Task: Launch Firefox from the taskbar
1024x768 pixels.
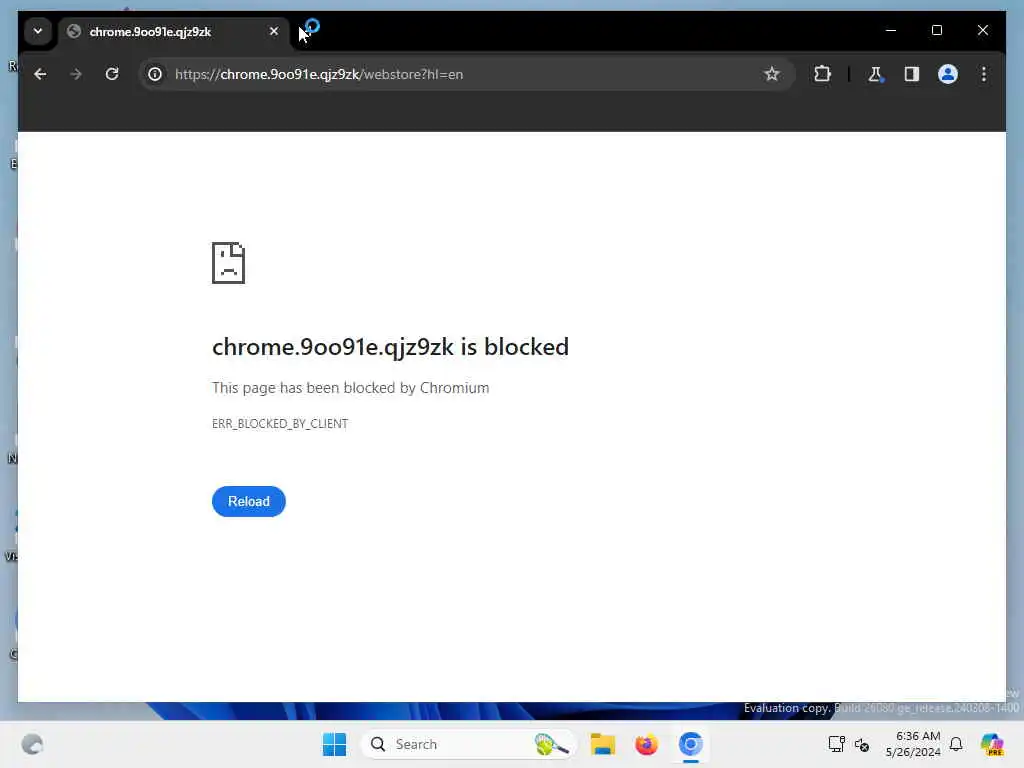Action: [x=647, y=744]
